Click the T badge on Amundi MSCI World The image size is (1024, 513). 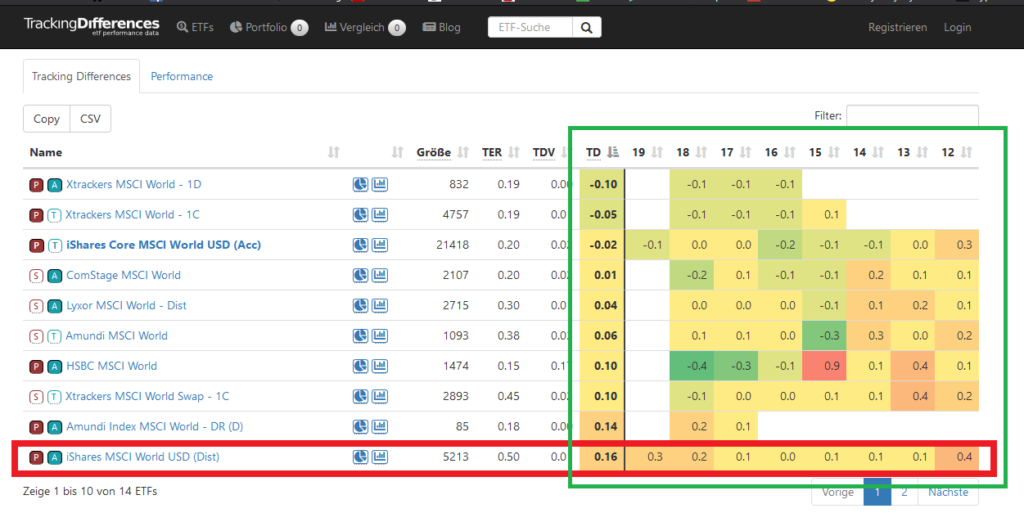[55, 336]
